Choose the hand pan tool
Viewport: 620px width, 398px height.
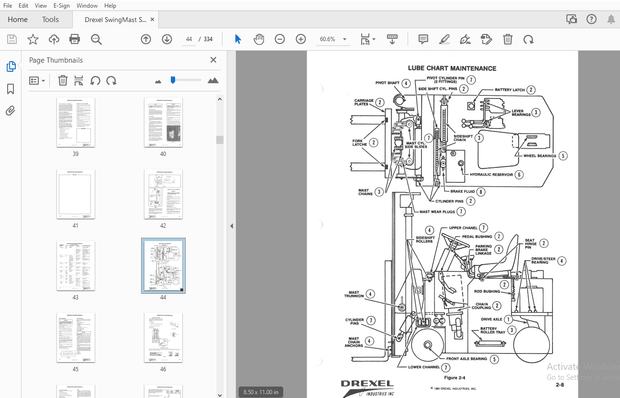click(x=259, y=39)
